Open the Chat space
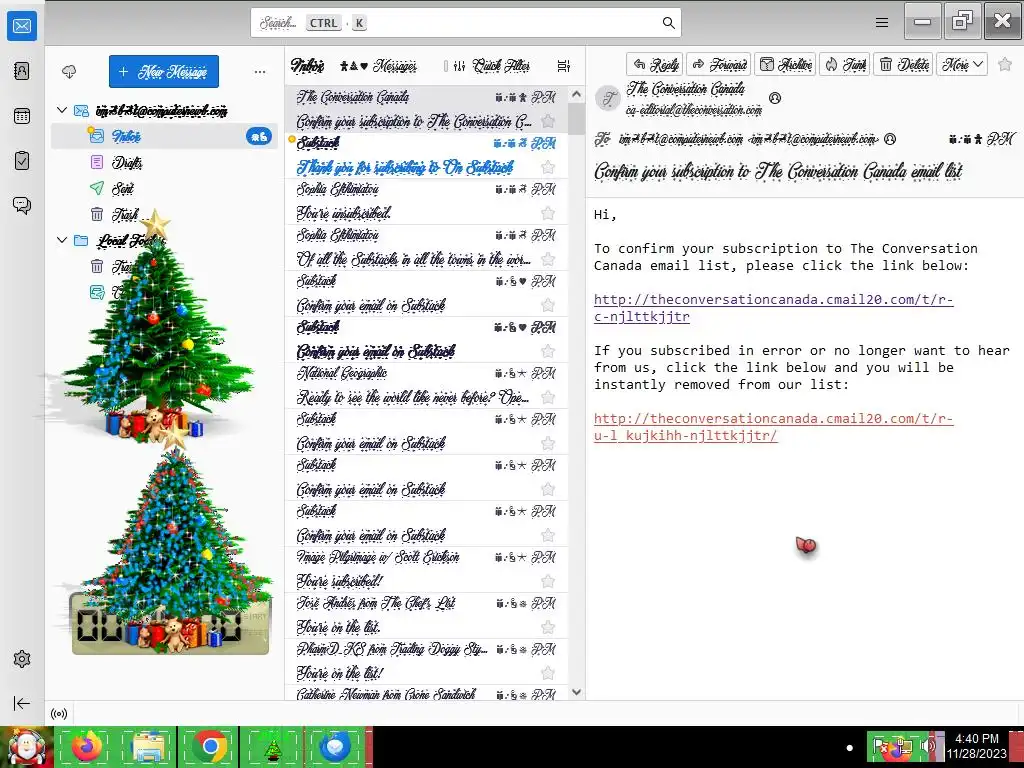The height and width of the screenshot is (768, 1024). [22, 206]
